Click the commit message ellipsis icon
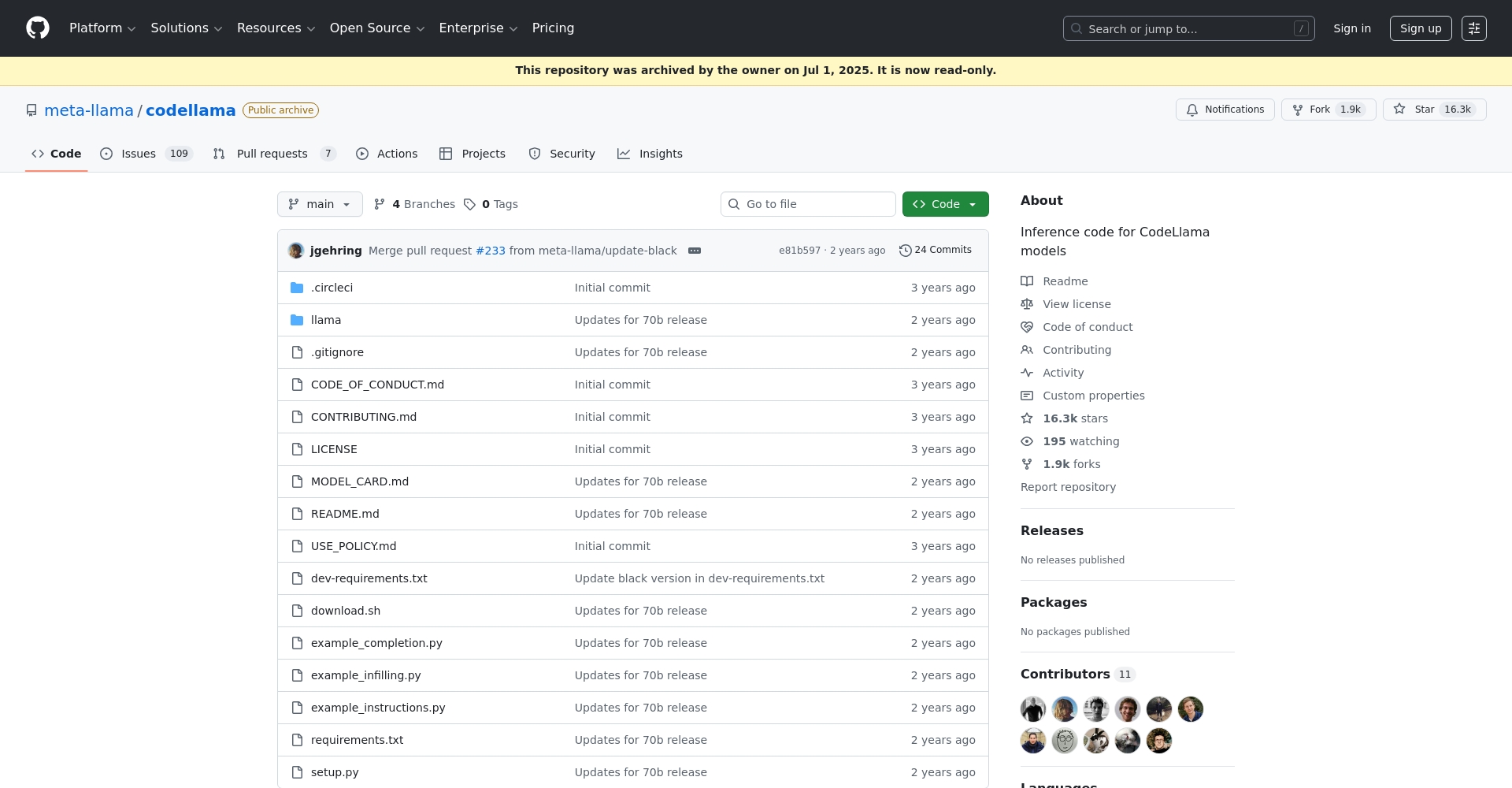Screen dimensions: 1512x788 [x=694, y=251]
